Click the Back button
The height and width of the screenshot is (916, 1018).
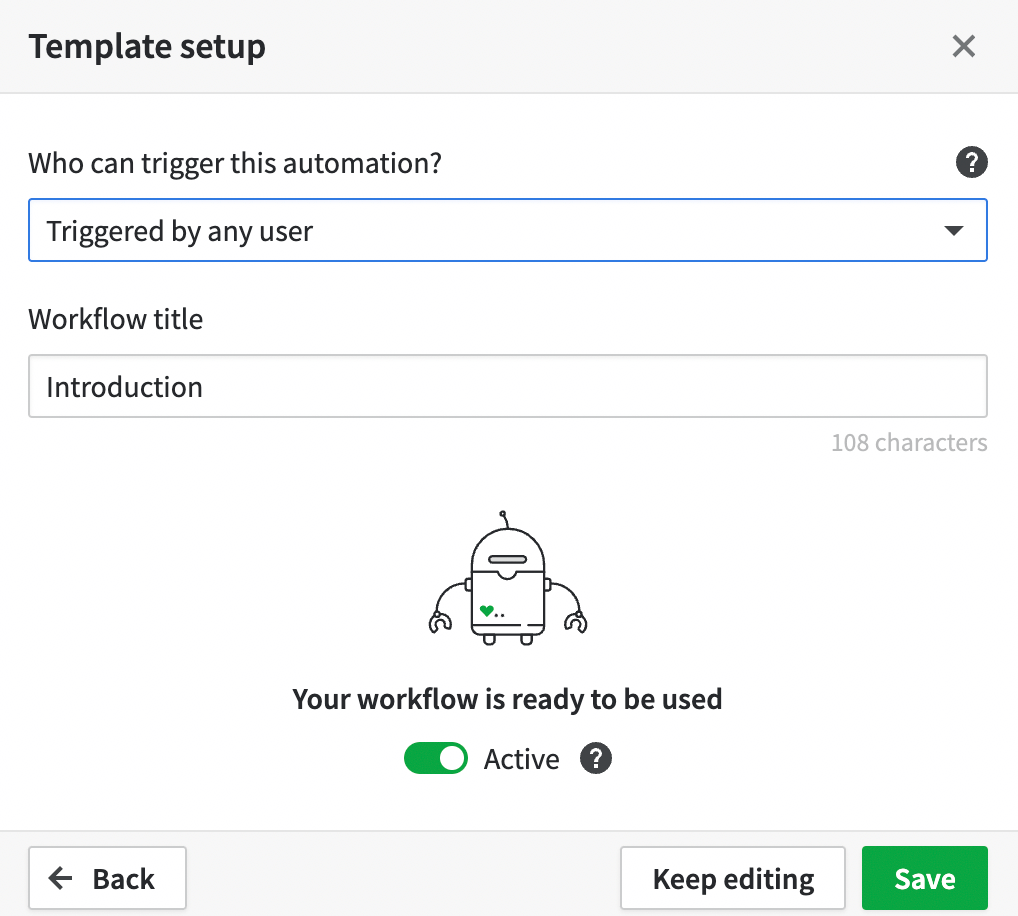tap(107, 878)
